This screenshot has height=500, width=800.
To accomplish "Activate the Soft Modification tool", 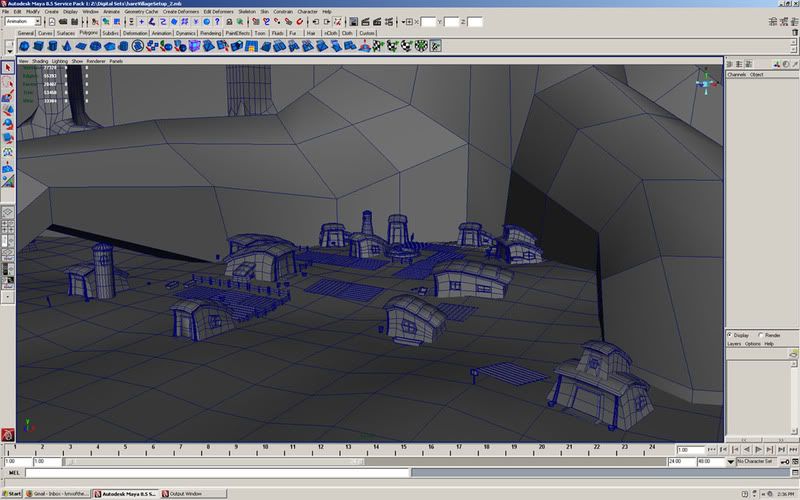I will tap(8, 167).
